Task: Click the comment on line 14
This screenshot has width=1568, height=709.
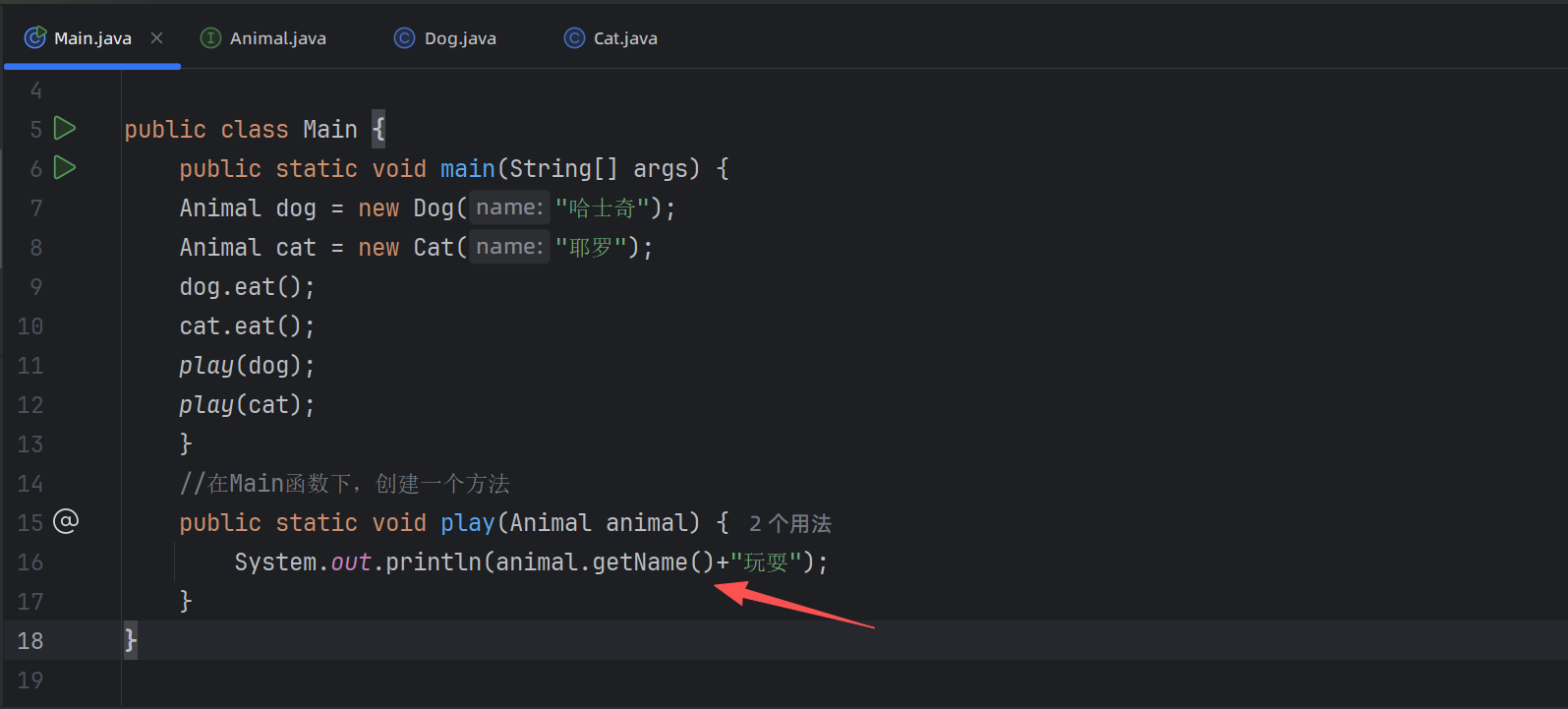Action: coord(344,483)
